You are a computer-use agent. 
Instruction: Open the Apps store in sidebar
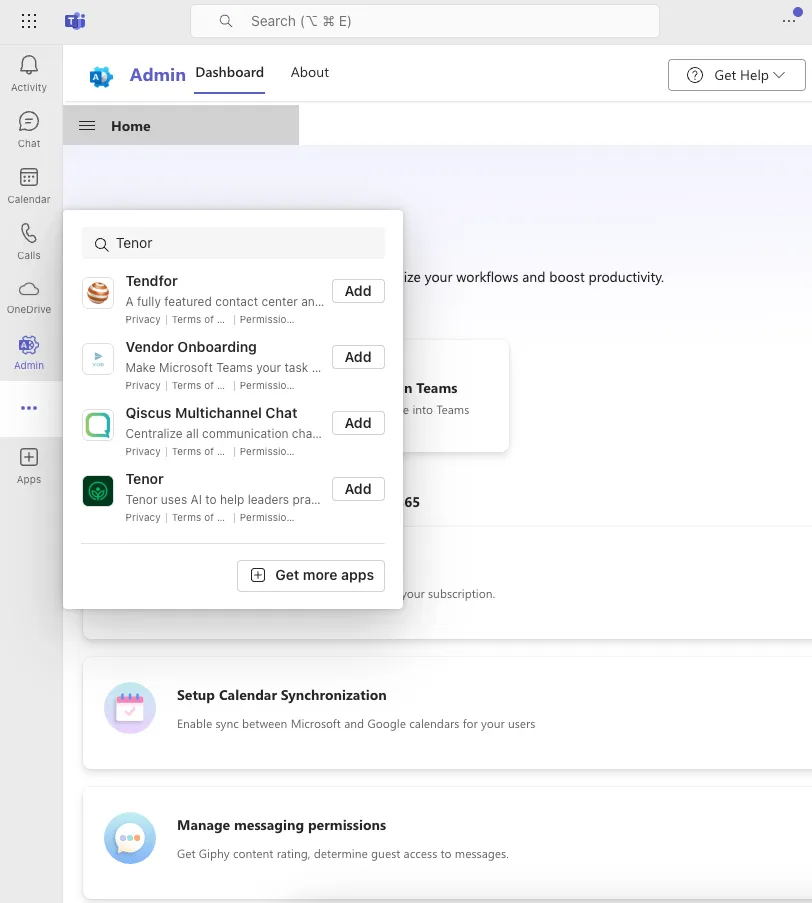[29, 466]
